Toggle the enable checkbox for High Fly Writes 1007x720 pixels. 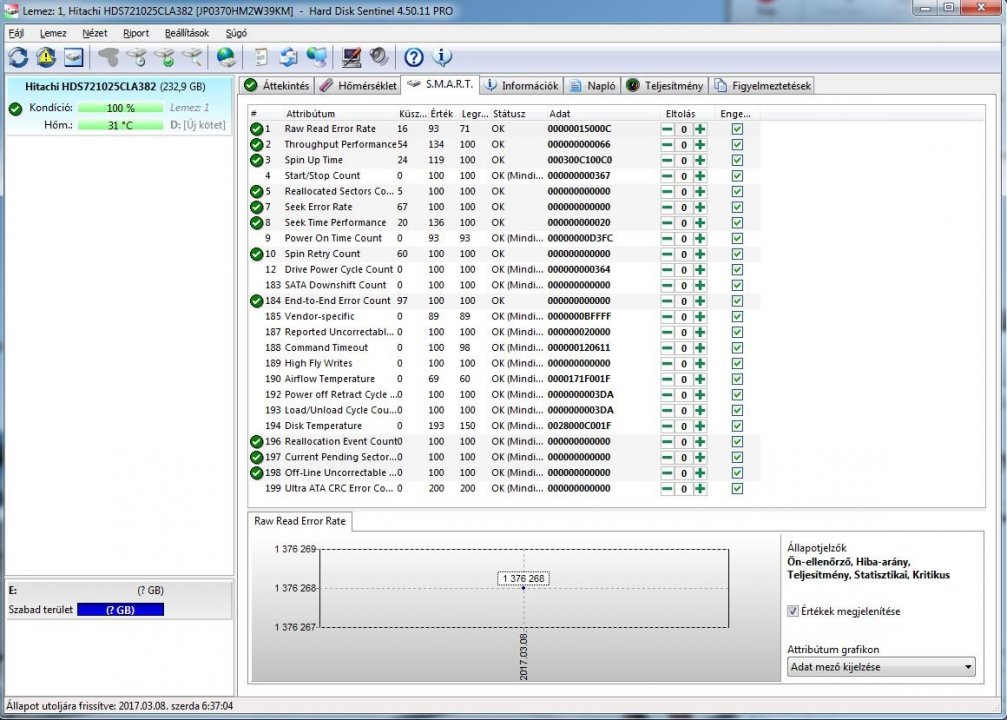click(x=737, y=364)
